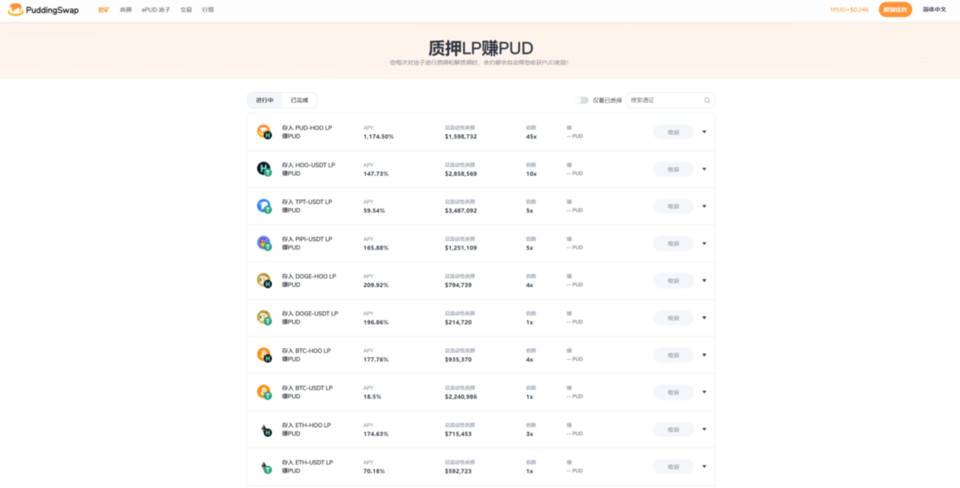960x488 pixels.
Task: Open the xPUD pool nav item
Action: tap(156, 10)
